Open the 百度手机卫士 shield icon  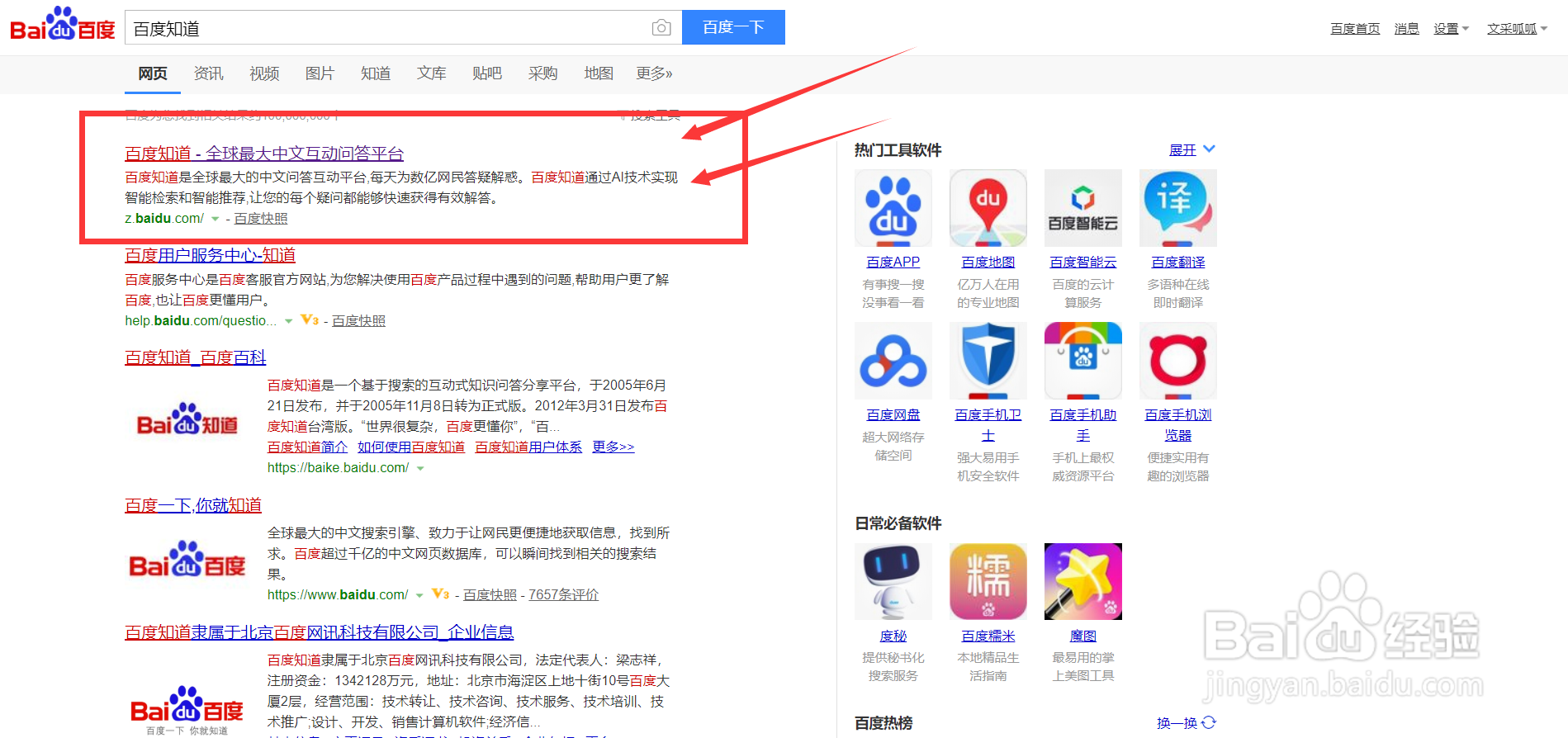point(988,361)
